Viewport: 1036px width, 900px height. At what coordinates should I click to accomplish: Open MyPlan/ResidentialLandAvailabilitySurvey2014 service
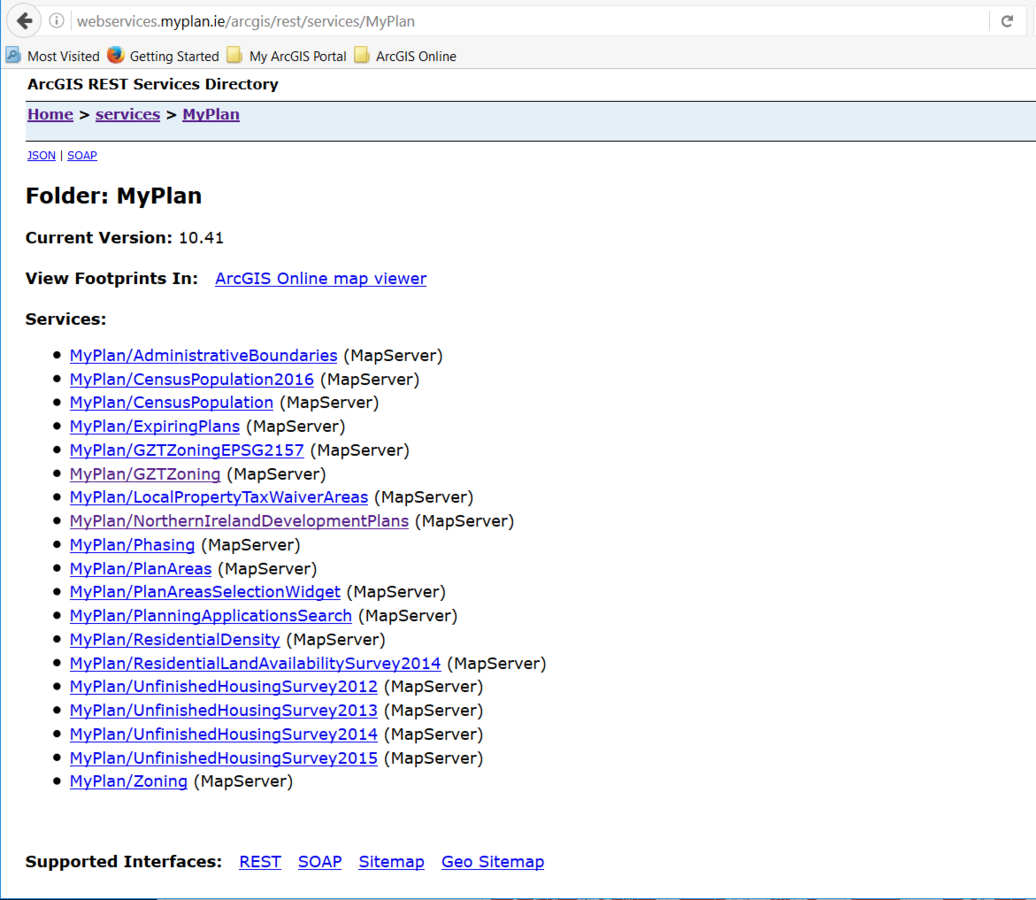pyautogui.click(x=255, y=663)
